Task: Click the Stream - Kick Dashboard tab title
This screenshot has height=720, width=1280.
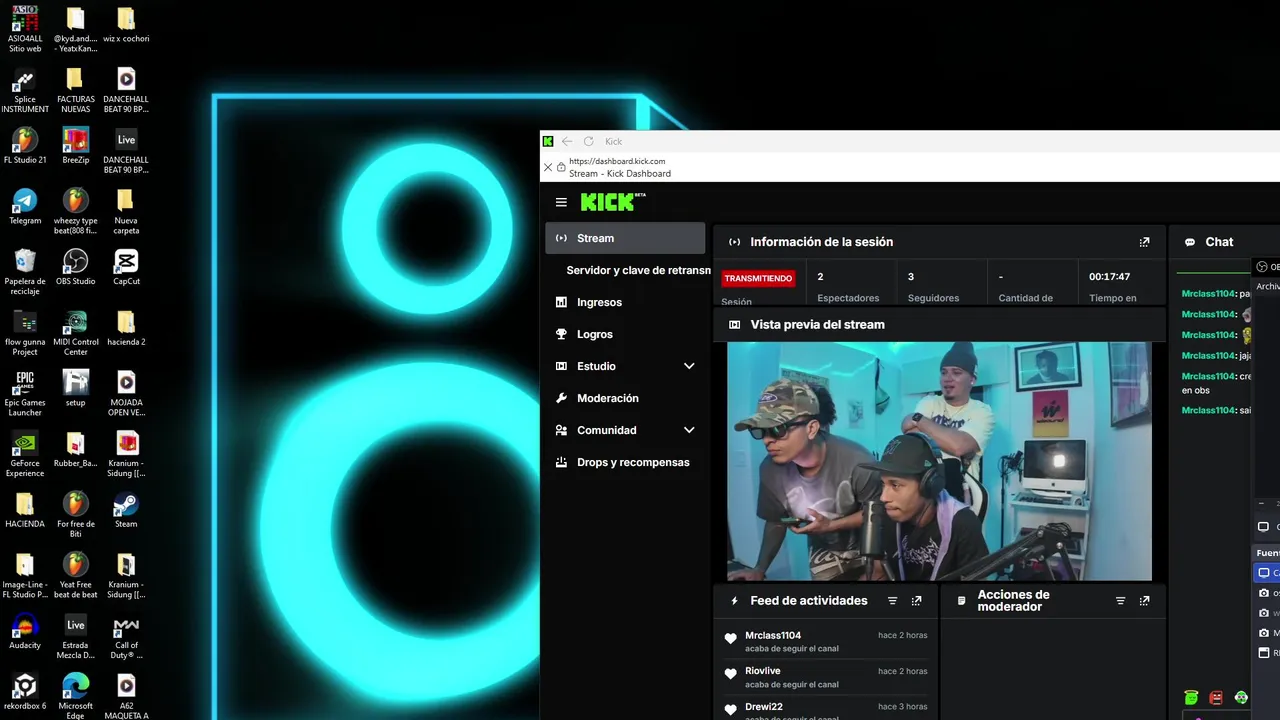Action: point(620,173)
